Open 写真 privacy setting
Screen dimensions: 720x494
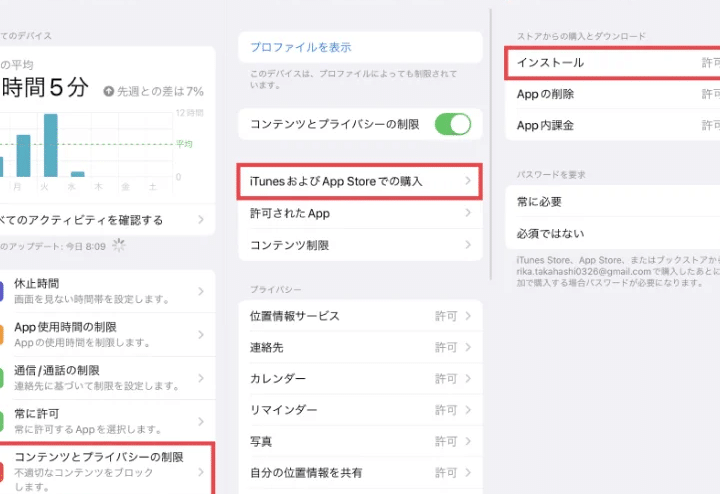pyautogui.click(x=360, y=441)
